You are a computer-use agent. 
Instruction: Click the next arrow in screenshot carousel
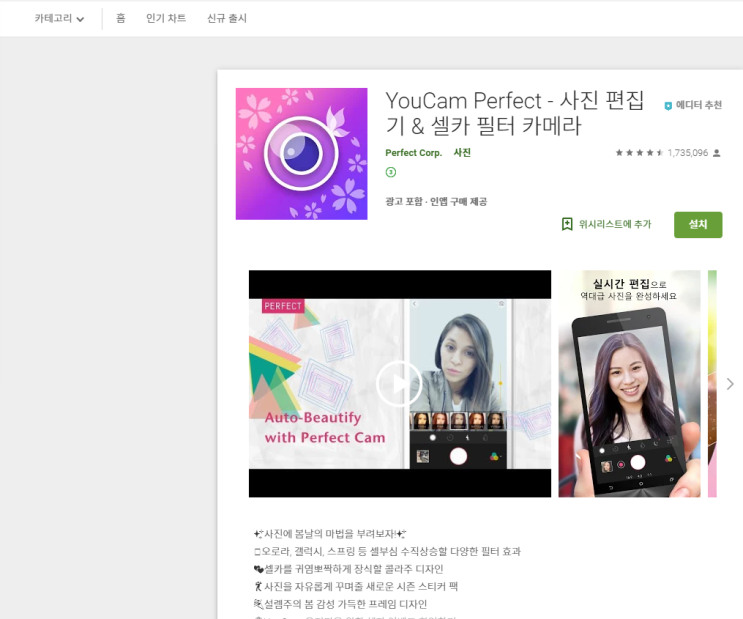tap(730, 383)
